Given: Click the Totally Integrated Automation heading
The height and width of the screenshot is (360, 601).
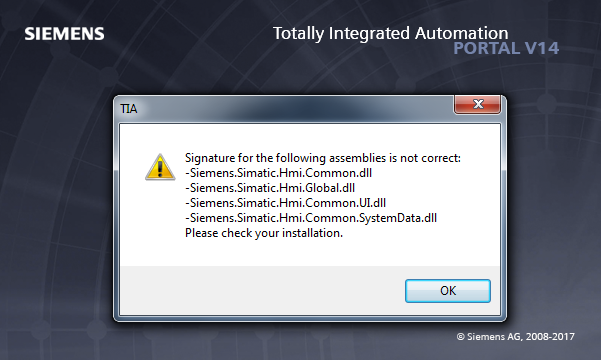Looking at the screenshot, I should [x=391, y=33].
